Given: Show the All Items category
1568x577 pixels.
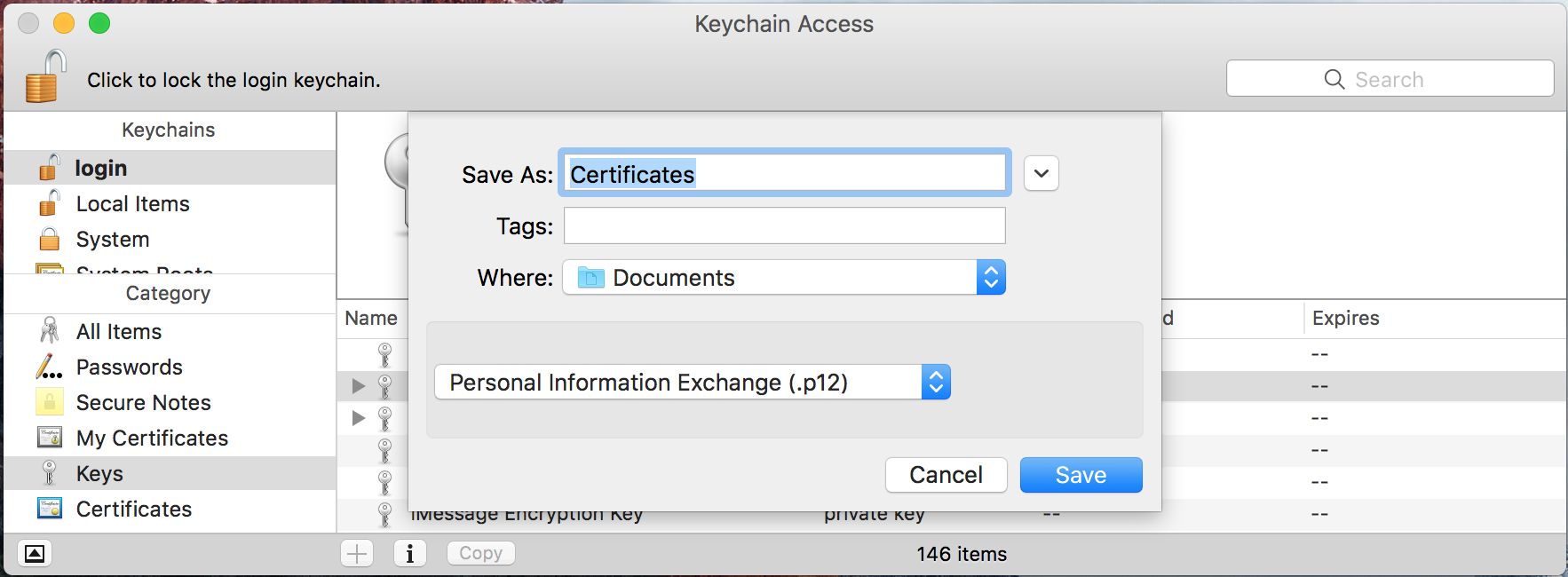Looking at the screenshot, I should pos(170,331).
